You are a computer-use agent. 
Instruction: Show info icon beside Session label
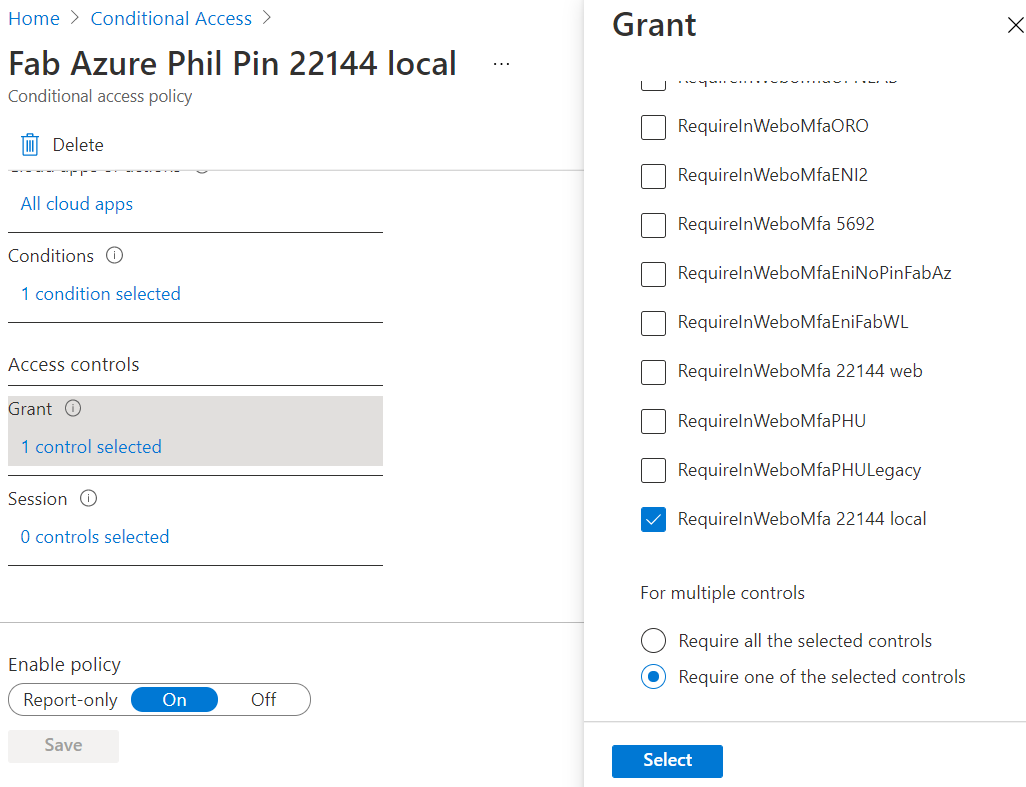(x=88, y=499)
